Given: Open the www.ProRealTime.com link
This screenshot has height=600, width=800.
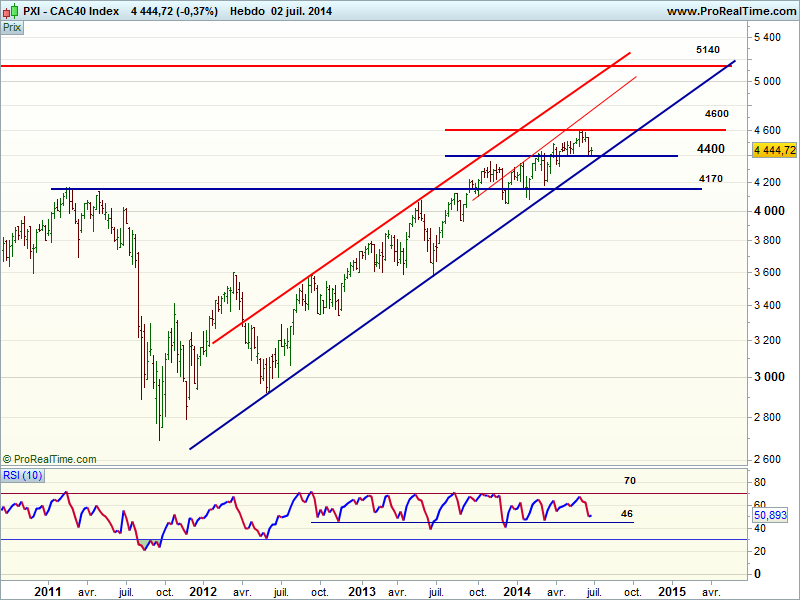Looking at the screenshot, I should [x=730, y=11].
